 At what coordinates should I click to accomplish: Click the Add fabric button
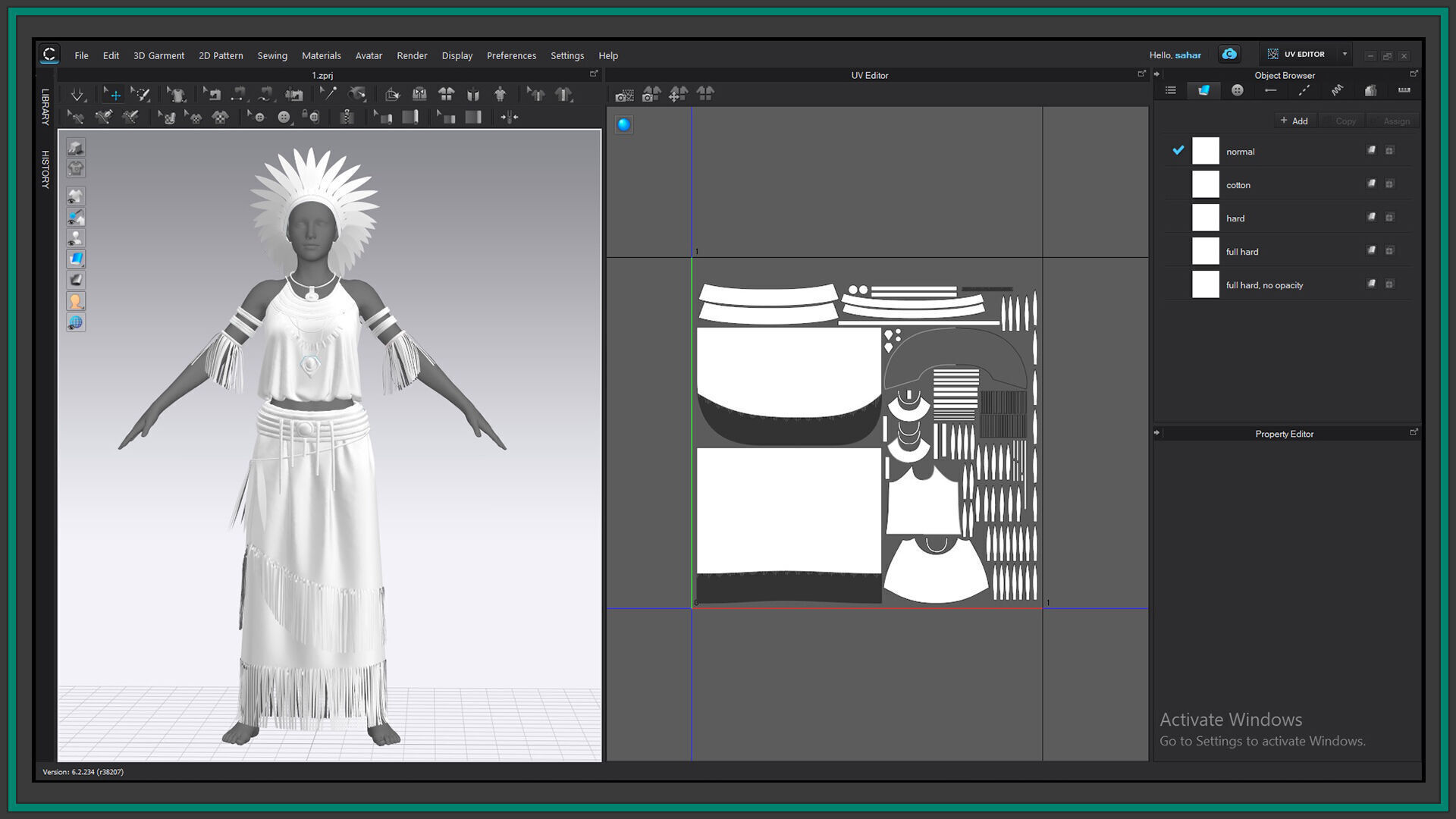pos(1294,121)
